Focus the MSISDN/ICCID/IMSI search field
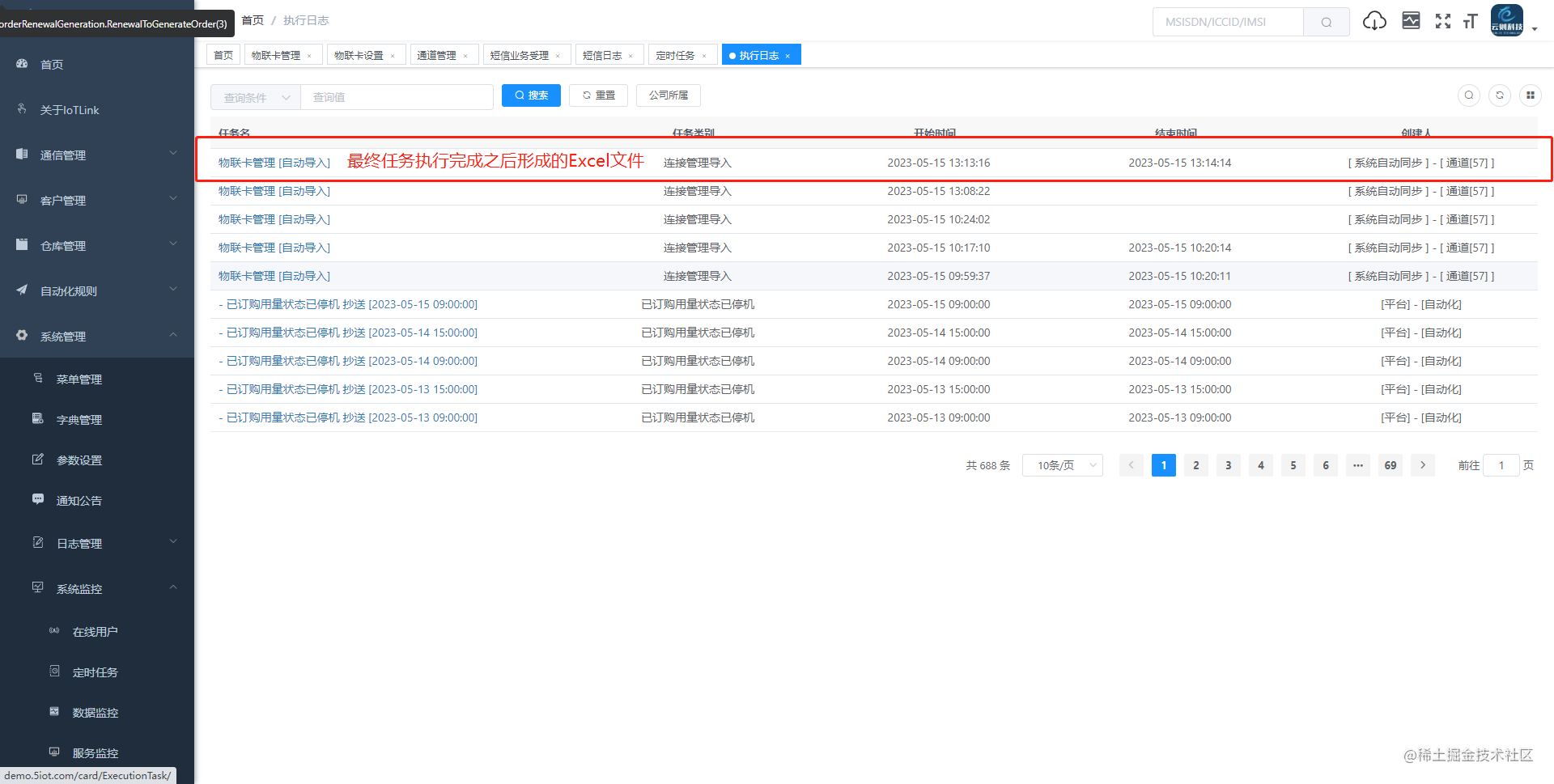Image resolution: width=1554 pixels, height=784 pixels. point(1228,22)
